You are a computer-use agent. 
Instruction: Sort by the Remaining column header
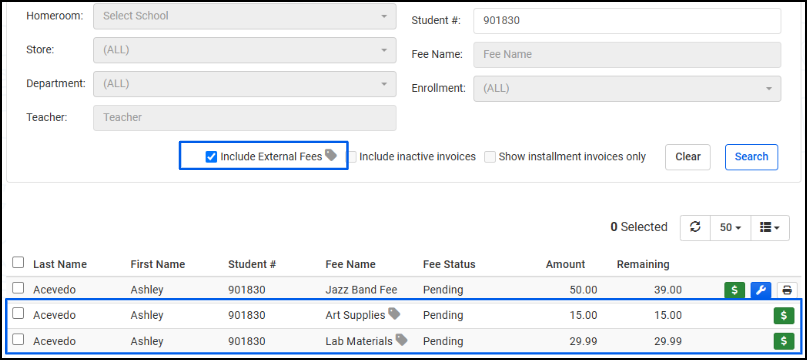pyautogui.click(x=643, y=264)
